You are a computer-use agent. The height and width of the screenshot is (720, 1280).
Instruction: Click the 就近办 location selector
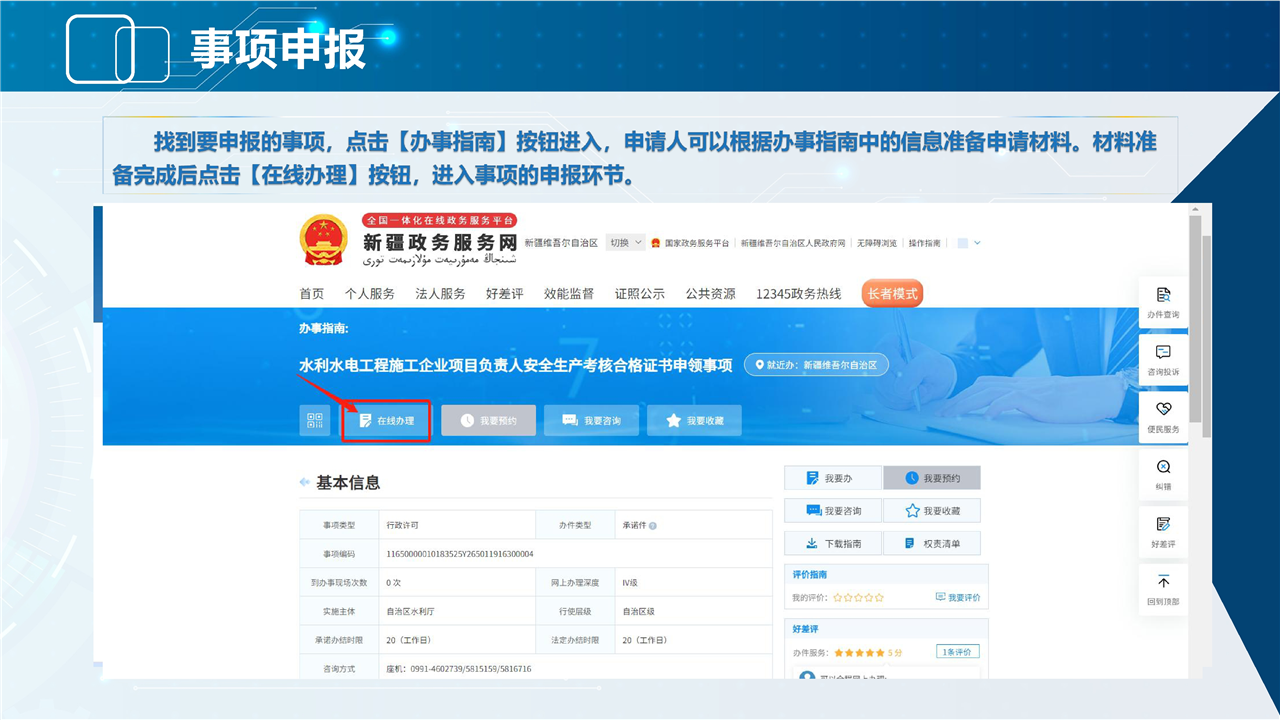point(816,366)
